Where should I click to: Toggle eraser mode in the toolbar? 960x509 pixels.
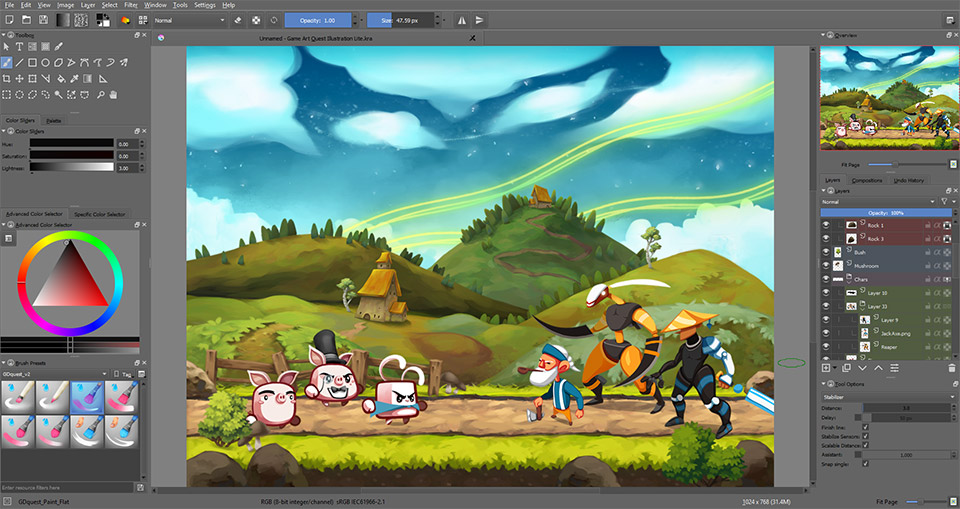pos(237,19)
